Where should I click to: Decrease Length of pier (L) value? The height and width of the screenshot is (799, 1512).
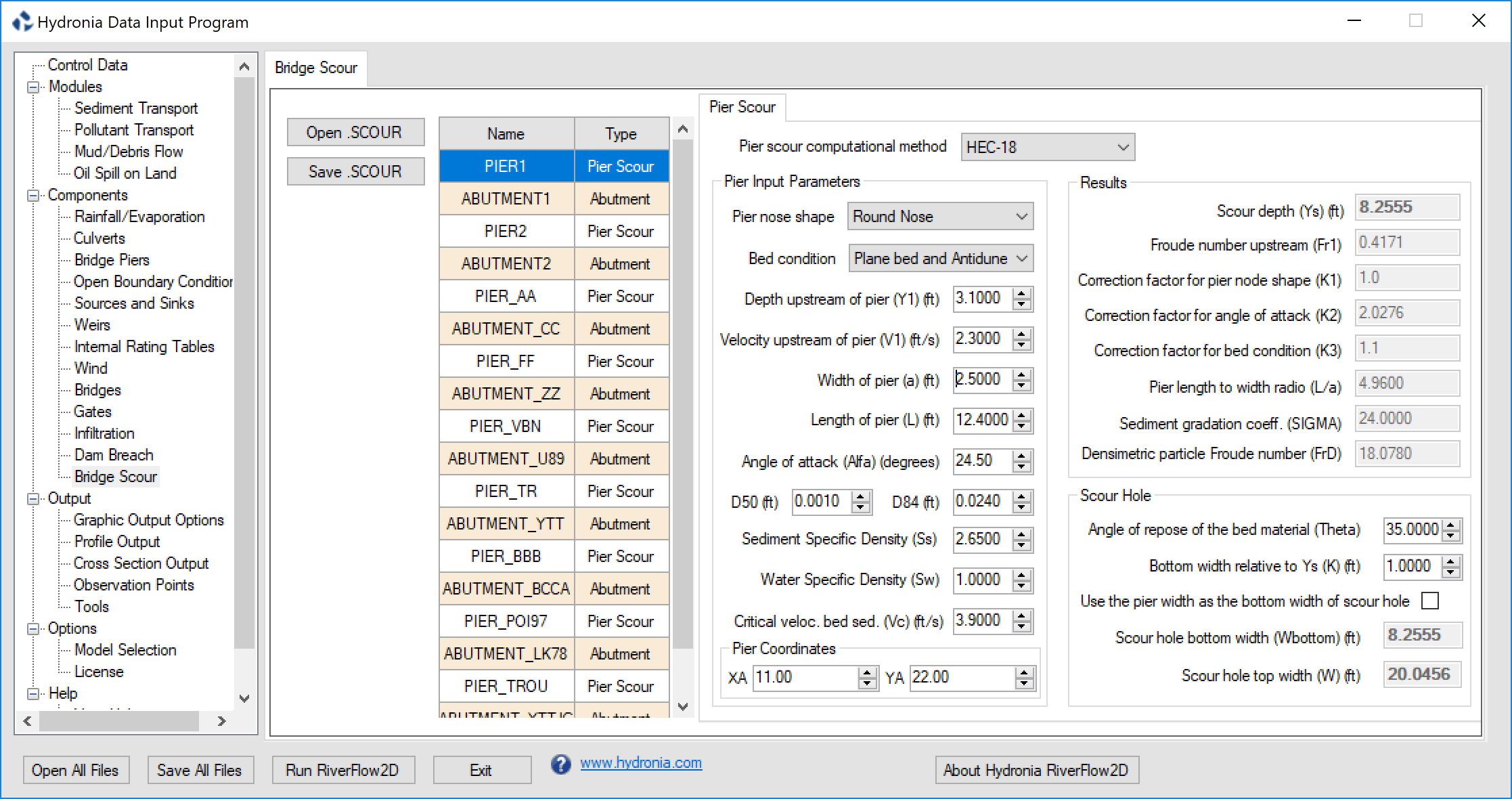[x=1022, y=426]
